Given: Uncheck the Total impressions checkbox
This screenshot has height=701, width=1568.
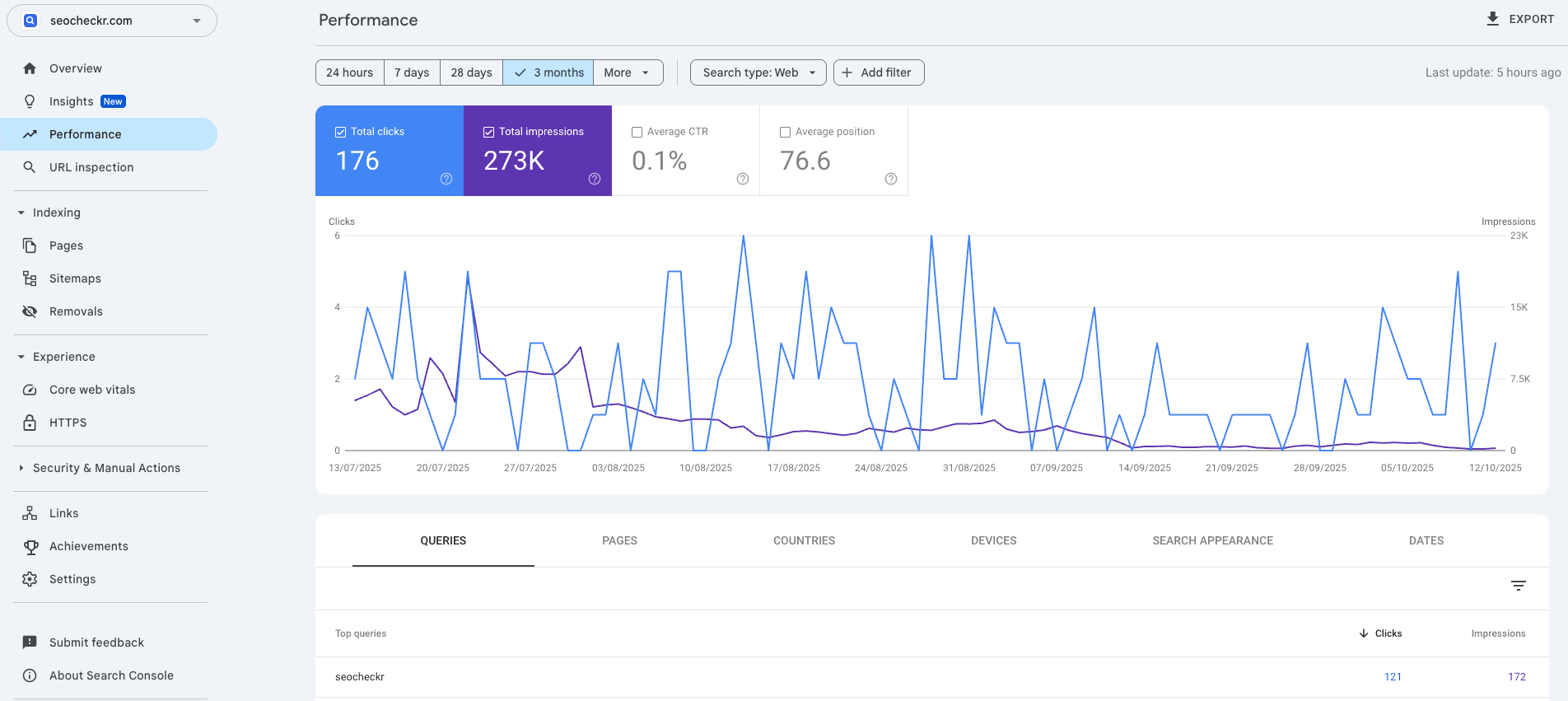Looking at the screenshot, I should 488,132.
